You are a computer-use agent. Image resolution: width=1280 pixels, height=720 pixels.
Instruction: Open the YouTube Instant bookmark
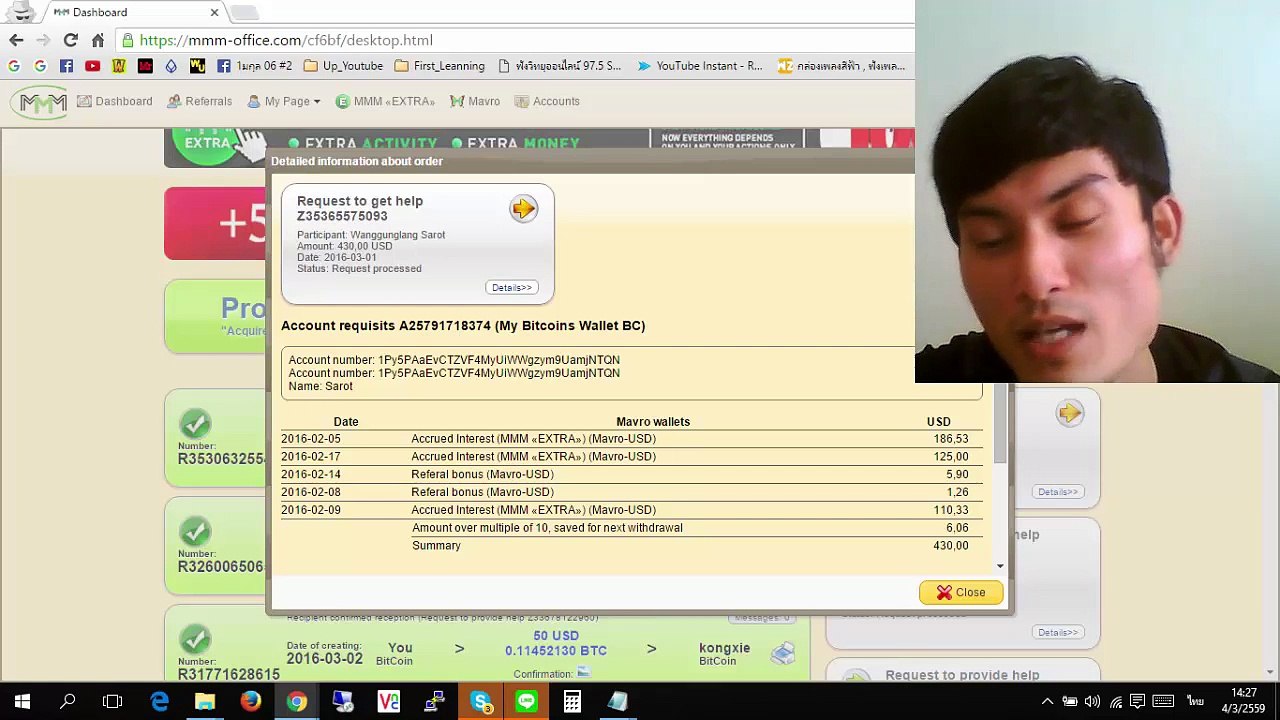[699, 66]
